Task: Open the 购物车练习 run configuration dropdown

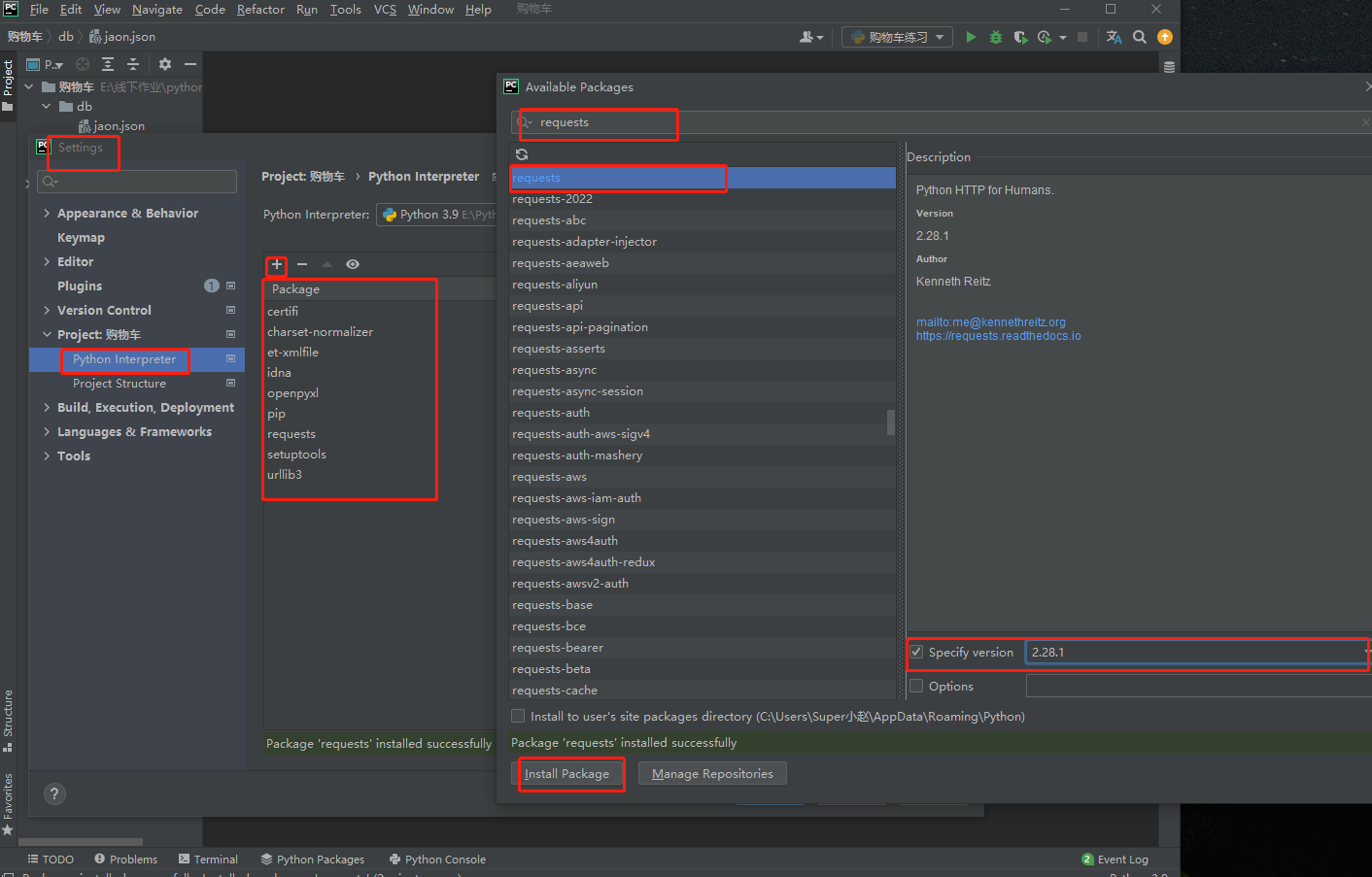Action: coord(896,37)
